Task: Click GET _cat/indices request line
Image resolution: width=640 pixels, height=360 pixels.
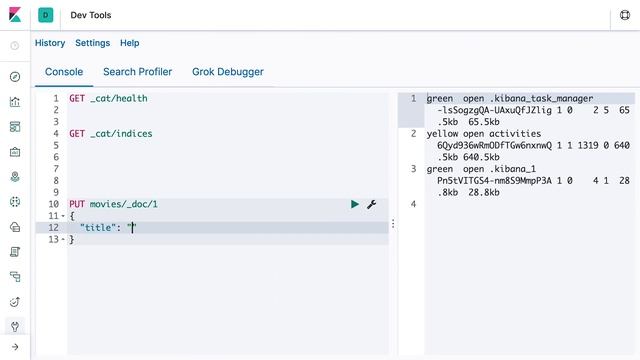Action: (x=111, y=133)
